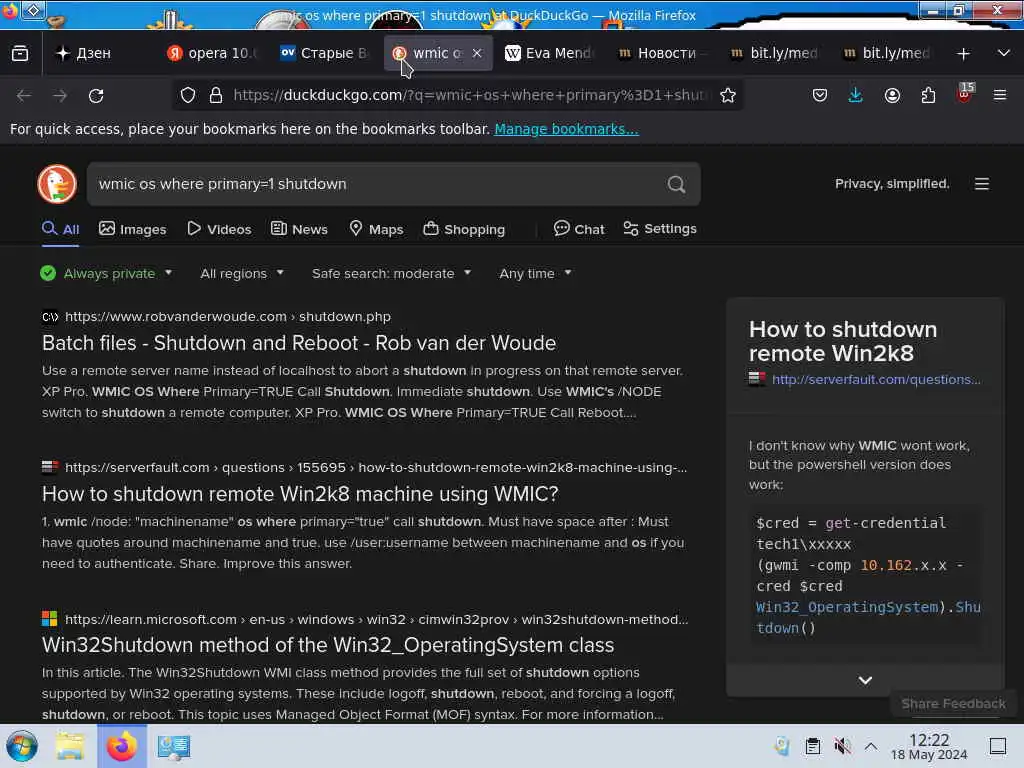Click the Privacy, simplified. text
The image size is (1024, 768).
tap(892, 184)
